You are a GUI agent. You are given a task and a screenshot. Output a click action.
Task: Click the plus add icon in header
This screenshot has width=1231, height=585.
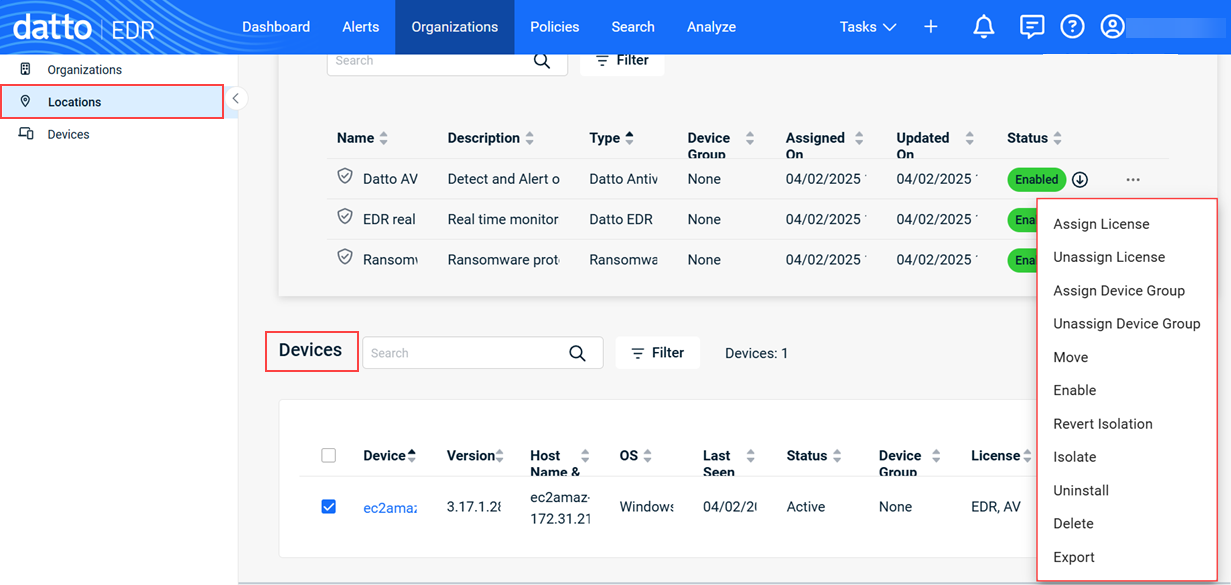click(931, 27)
